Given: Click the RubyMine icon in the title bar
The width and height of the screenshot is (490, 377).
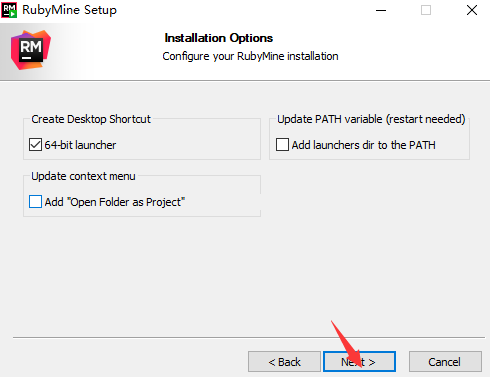Looking at the screenshot, I should [x=9, y=10].
